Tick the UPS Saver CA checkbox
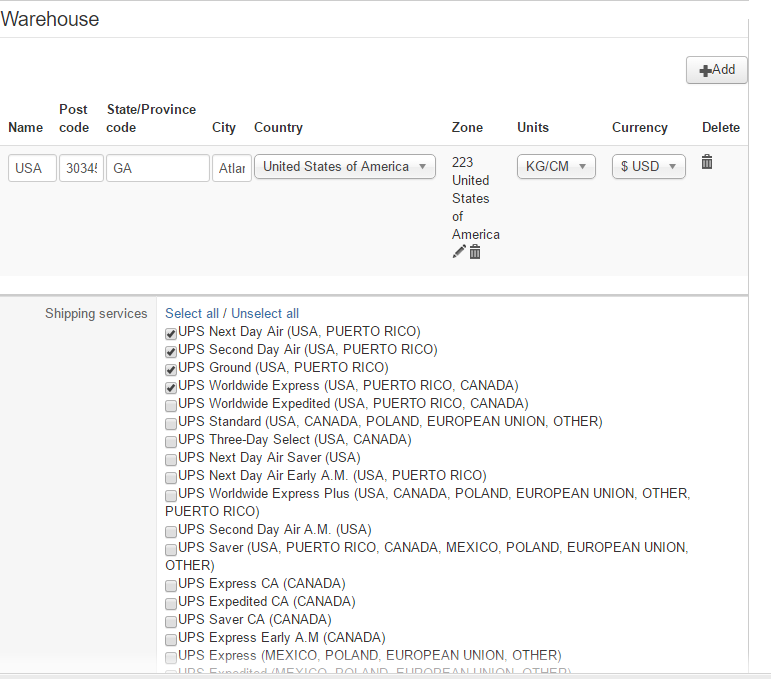Viewport: 771px width, 679px height. pyautogui.click(x=171, y=621)
